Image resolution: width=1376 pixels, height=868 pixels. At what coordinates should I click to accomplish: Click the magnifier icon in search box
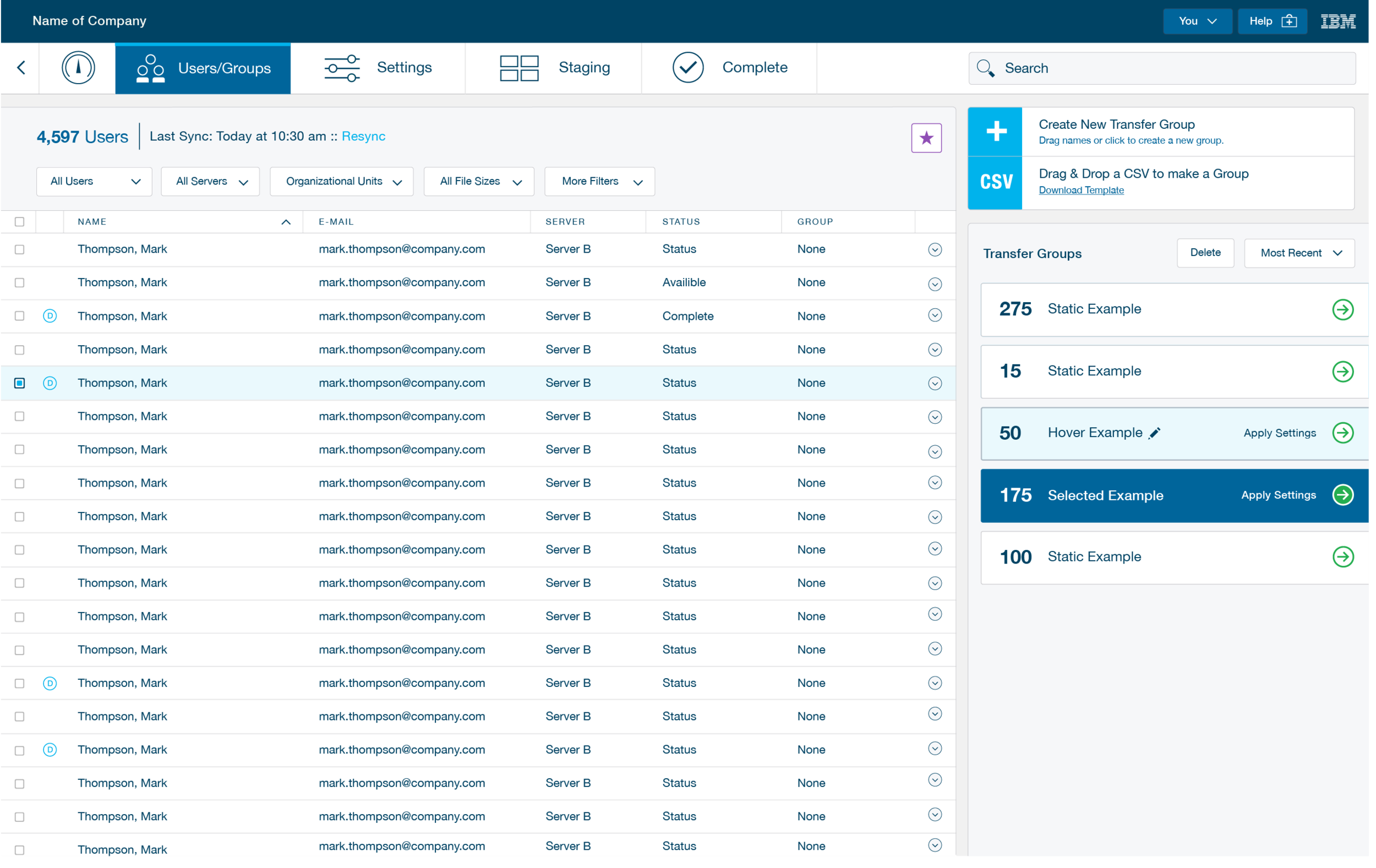[x=986, y=68]
